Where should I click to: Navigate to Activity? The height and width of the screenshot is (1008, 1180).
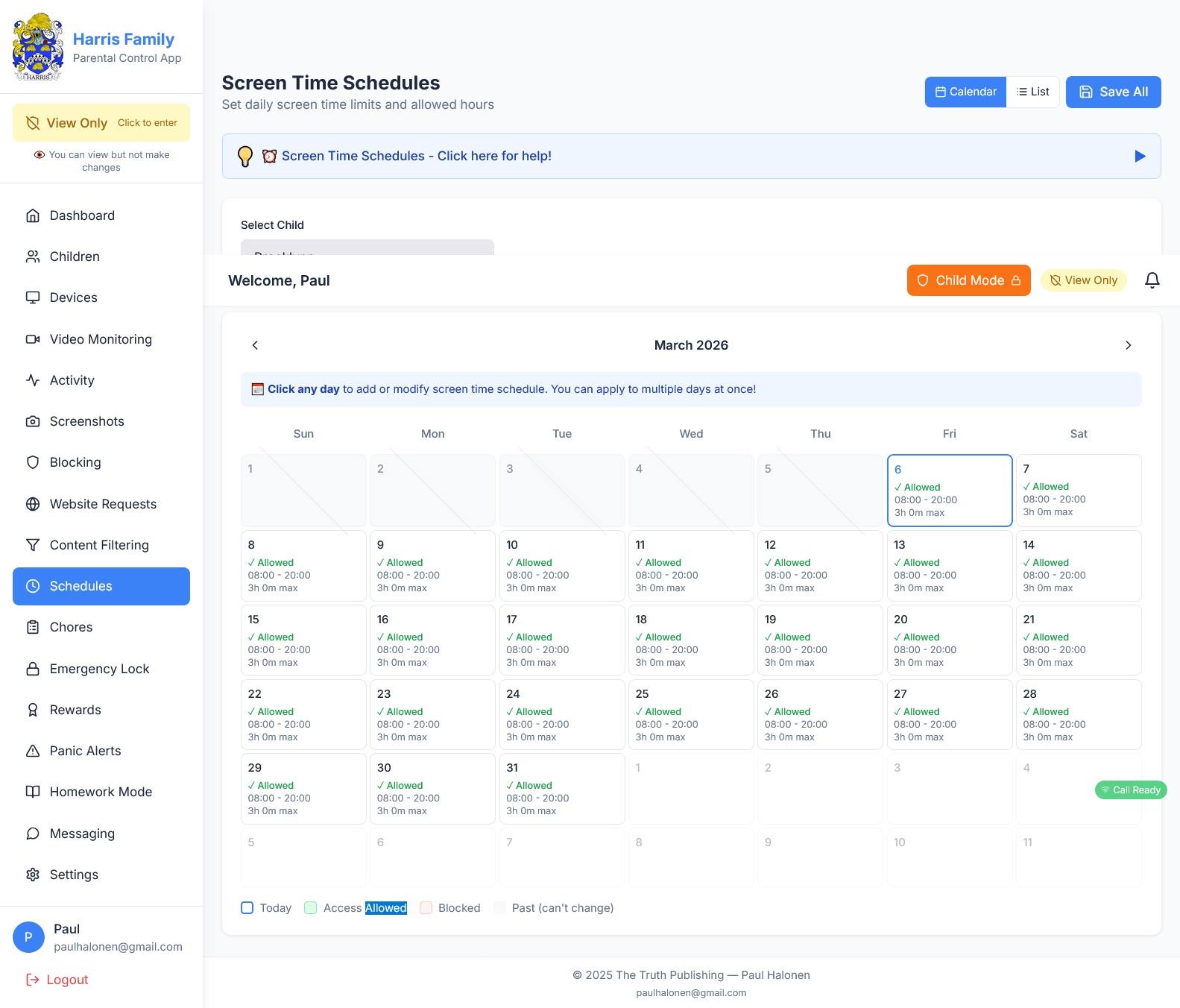click(101, 380)
